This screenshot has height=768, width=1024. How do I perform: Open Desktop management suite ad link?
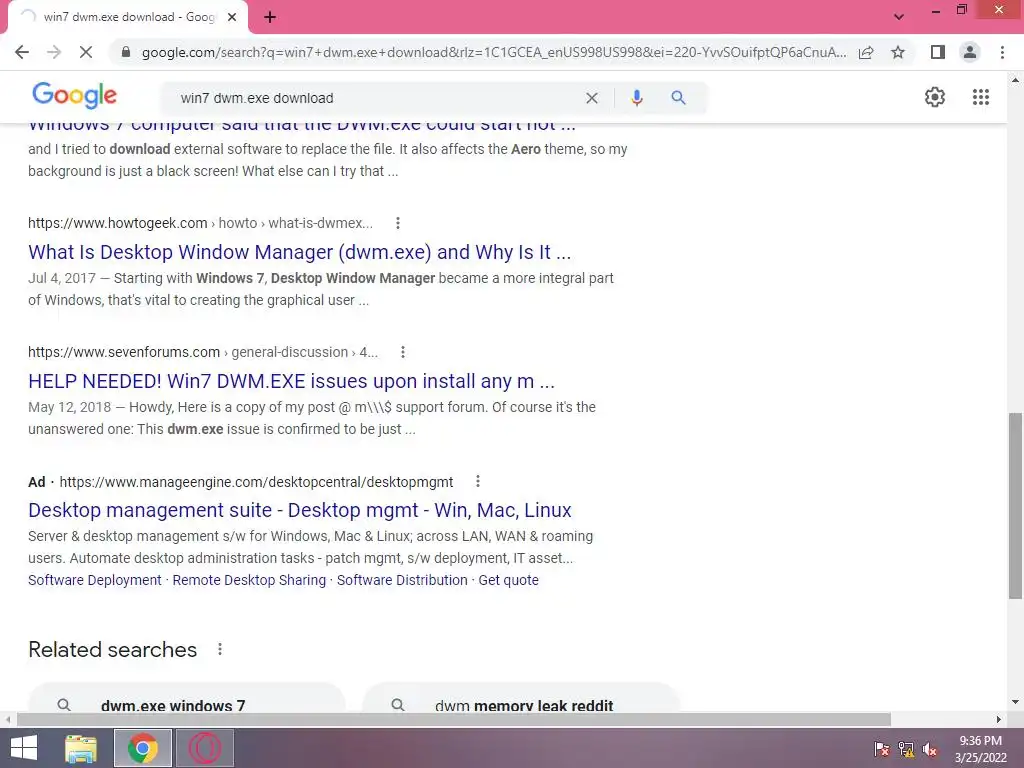pyautogui.click(x=300, y=510)
